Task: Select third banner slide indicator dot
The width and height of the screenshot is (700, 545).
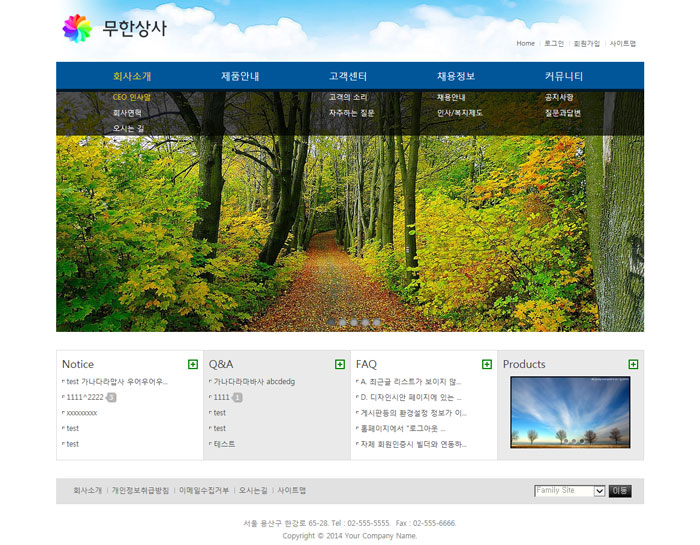Action: pyautogui.click(x=354, y=322)
